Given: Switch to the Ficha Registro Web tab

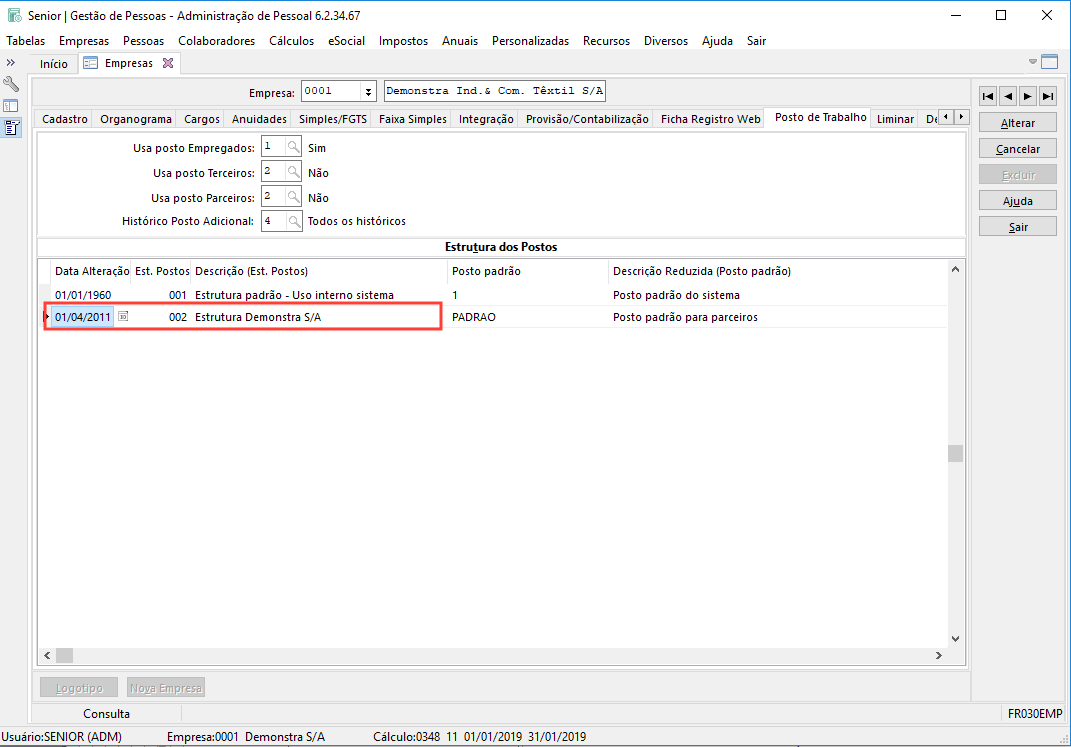Looking at the screenshot, I should (710, 119).
